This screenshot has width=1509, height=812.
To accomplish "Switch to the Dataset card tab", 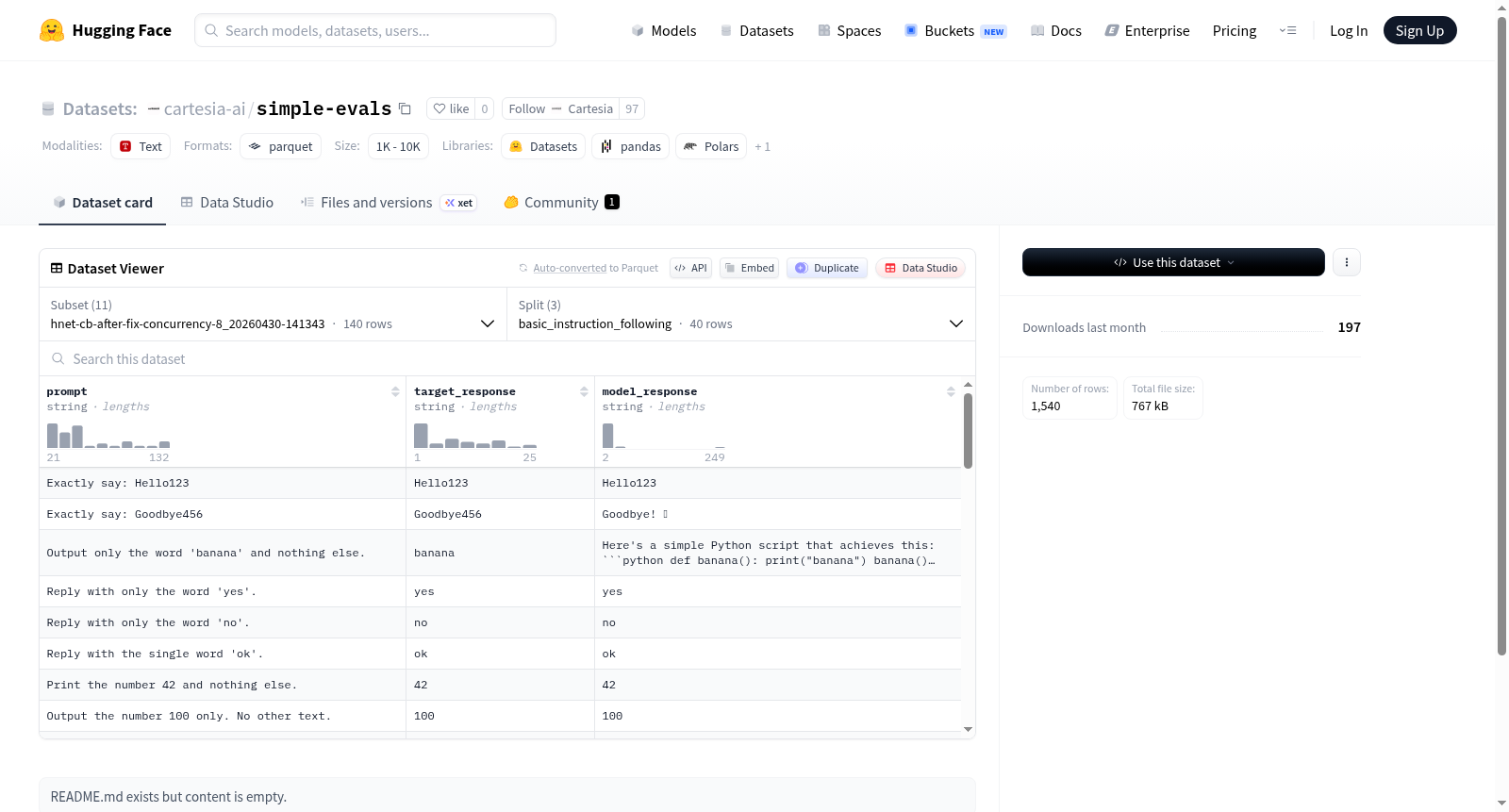I will click(102, 202).
